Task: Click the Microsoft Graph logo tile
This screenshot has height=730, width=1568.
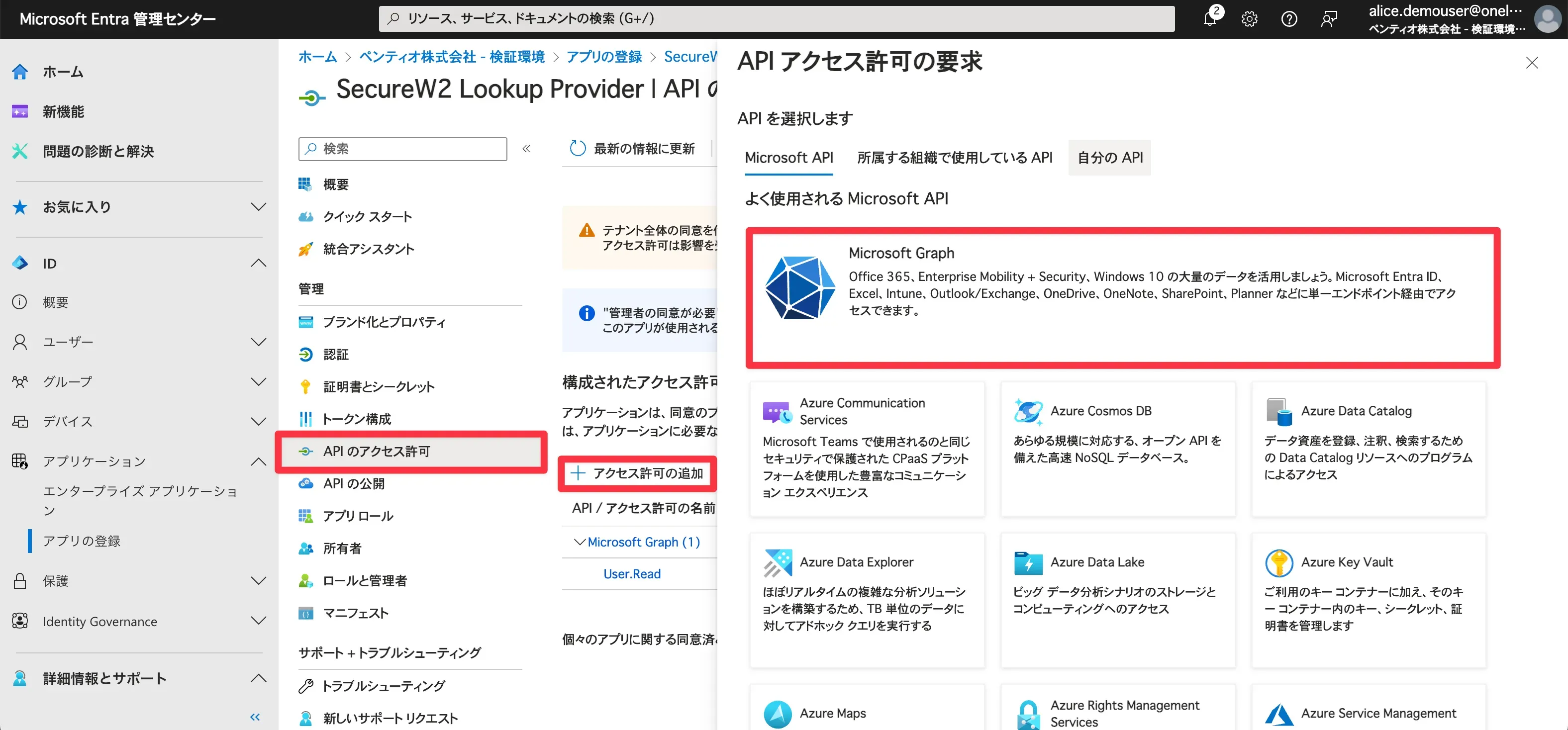Action: coord(799,288)
